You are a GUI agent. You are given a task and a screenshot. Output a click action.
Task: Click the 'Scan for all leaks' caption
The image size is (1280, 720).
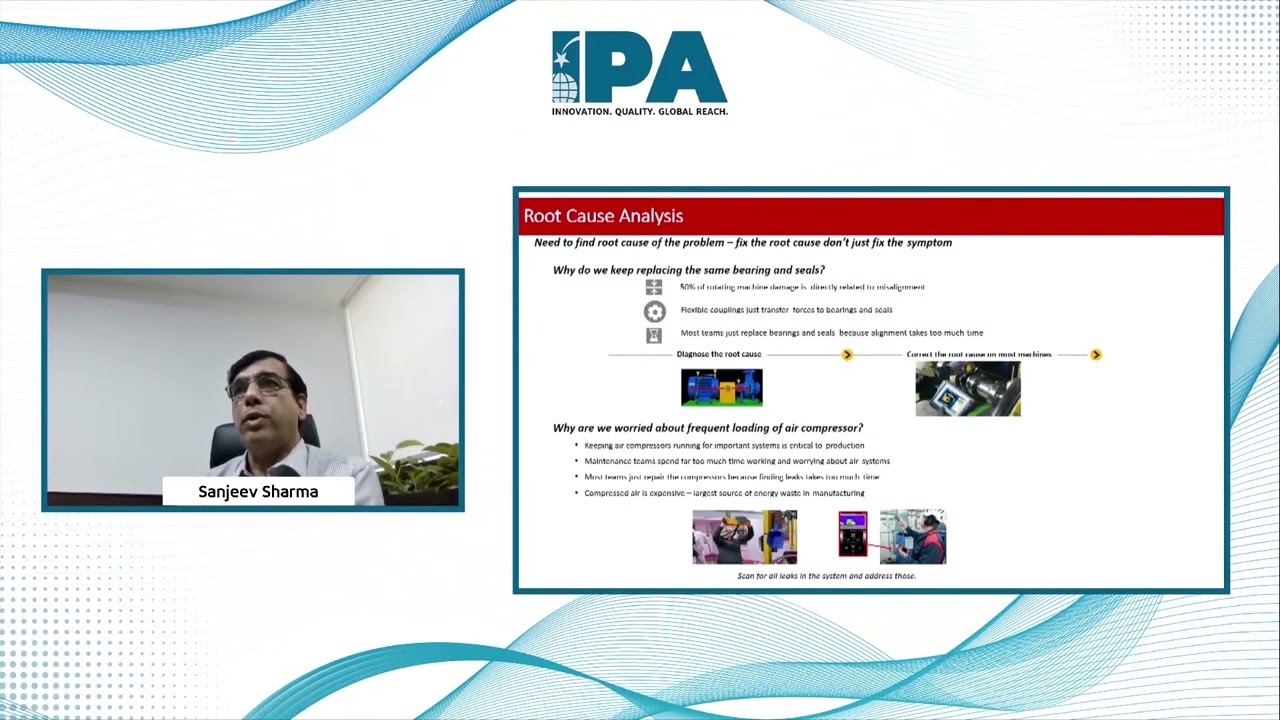coord(826,576)
